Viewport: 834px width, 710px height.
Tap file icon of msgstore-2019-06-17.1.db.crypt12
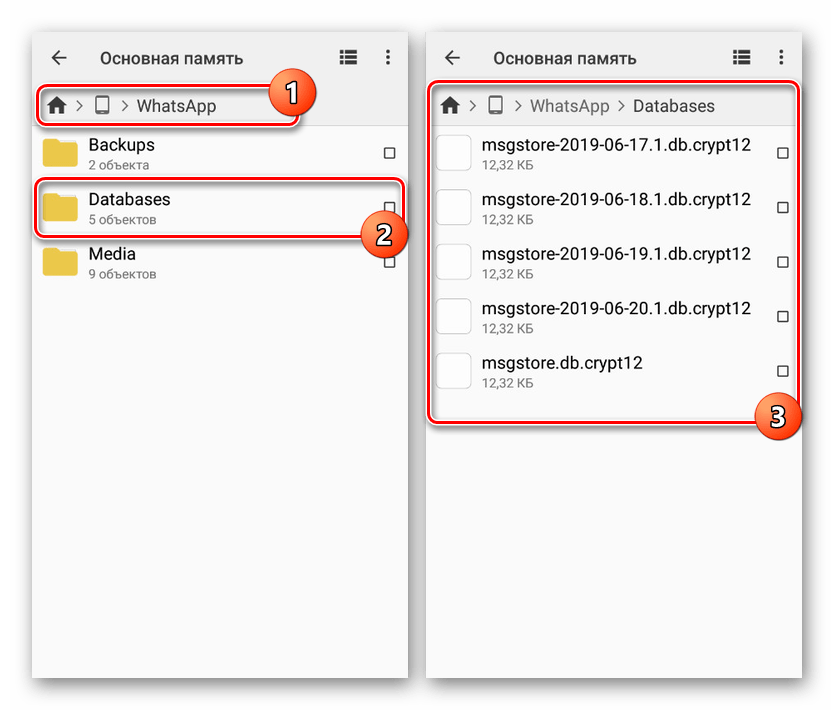453,153
